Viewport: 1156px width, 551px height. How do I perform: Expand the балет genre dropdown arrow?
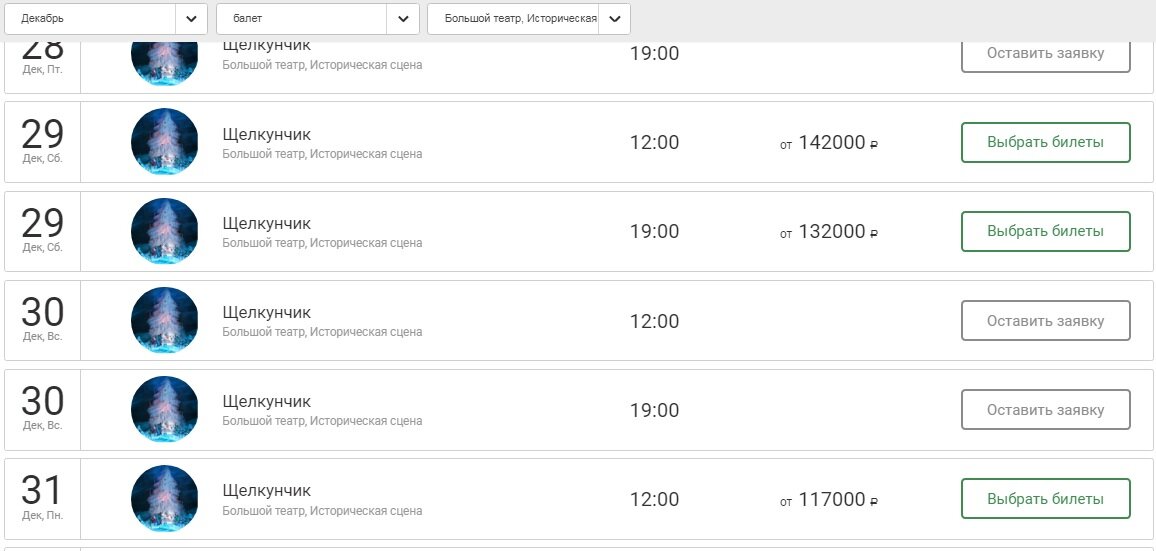point(402,19)
